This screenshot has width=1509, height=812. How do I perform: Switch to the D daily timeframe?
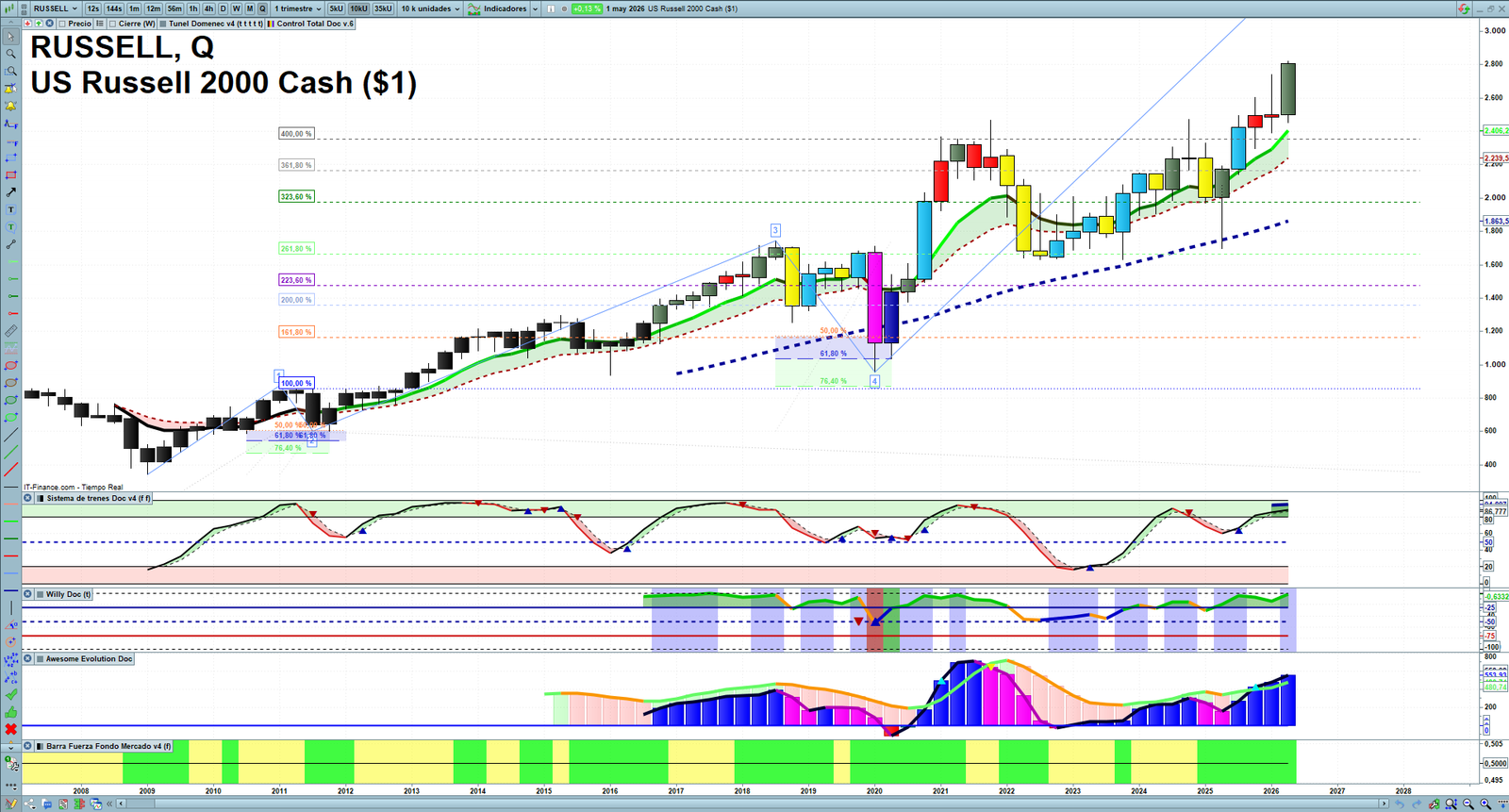point(224,8)
